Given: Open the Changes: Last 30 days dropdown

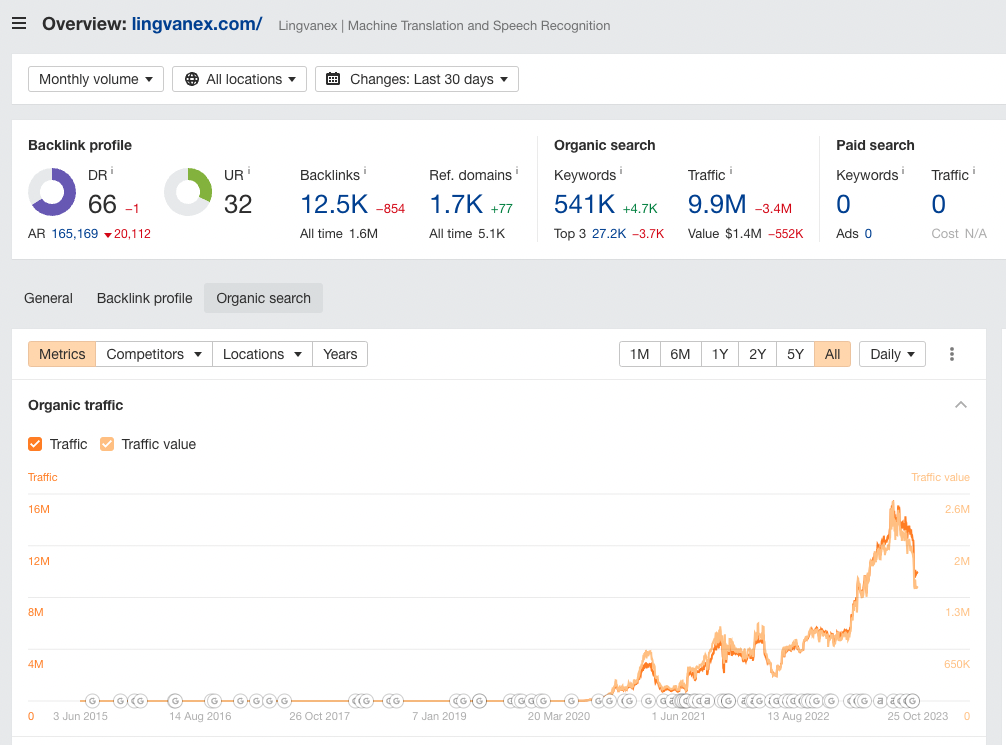Looking at the screenshot, I should tap(417, 79).
